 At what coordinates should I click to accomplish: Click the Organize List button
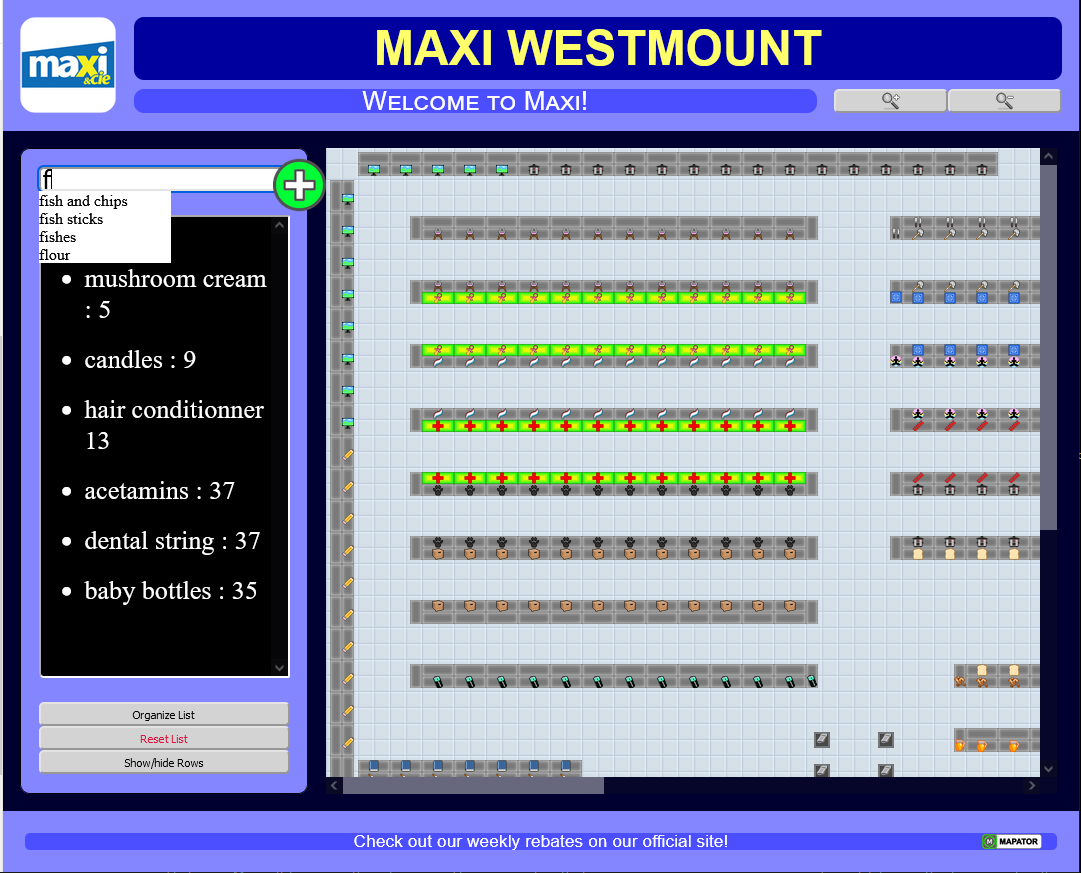[164, 714]
